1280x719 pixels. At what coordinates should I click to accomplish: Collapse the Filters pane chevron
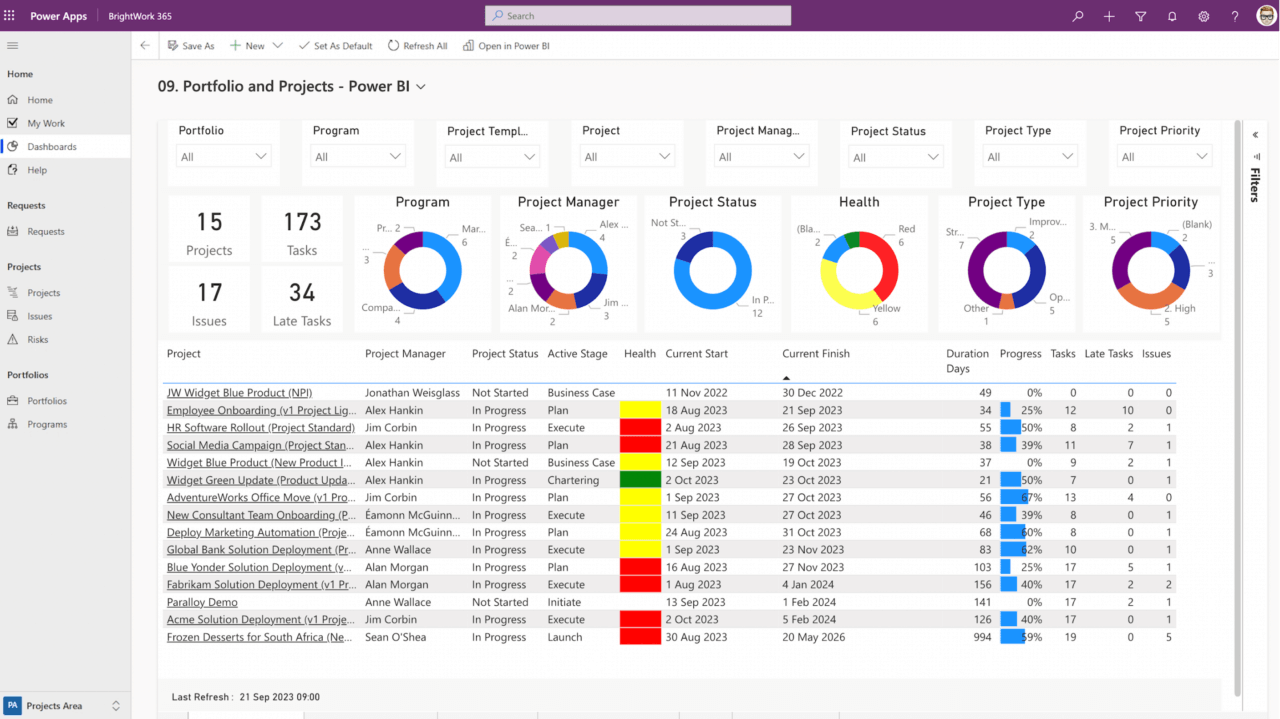pos(1255,133)
